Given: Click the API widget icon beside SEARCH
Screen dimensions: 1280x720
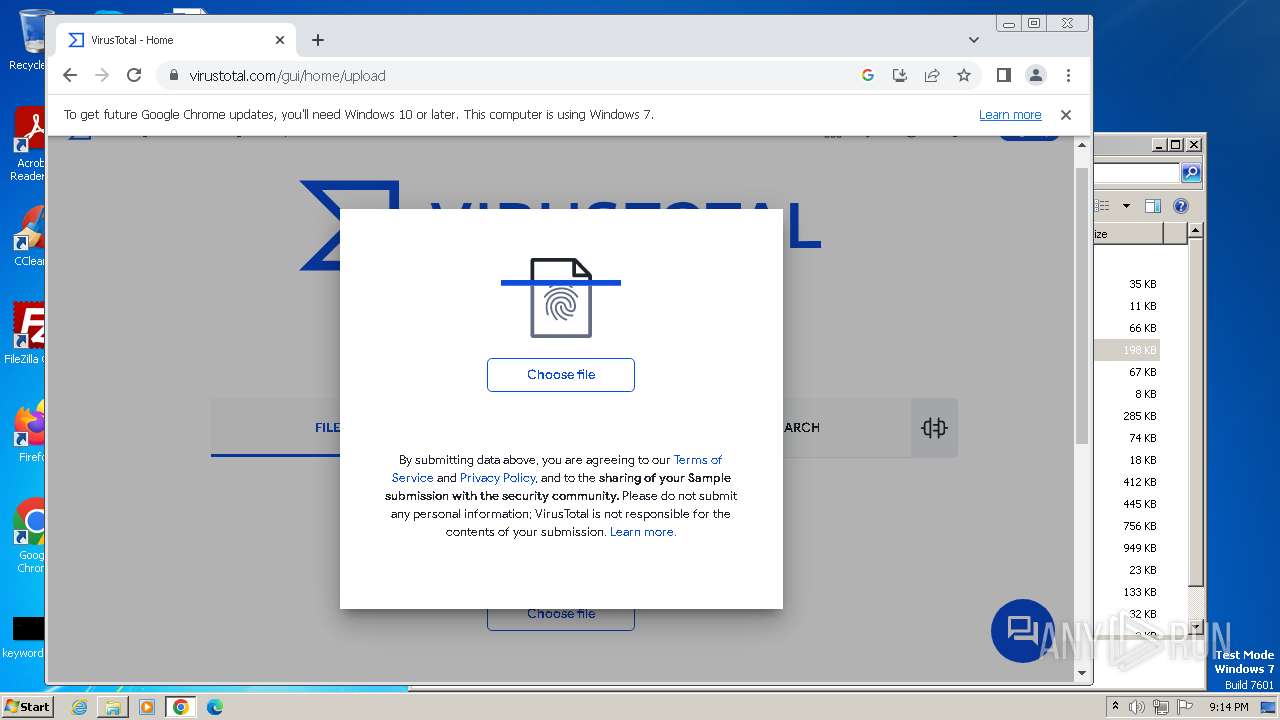Looking at the screenshot, I should click(934, 428).
